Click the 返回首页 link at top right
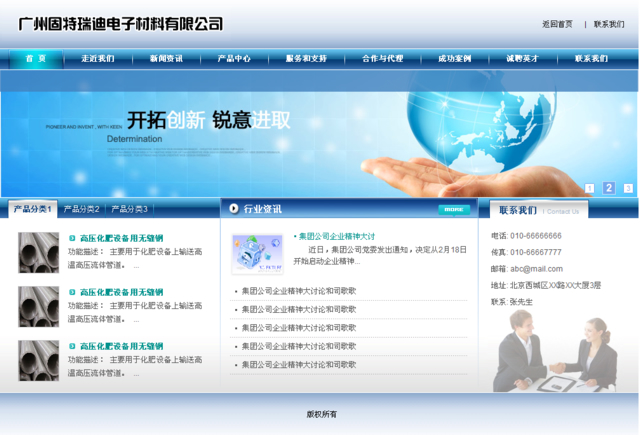The height and width of the screenshot is (435, 640). [557, 24]
